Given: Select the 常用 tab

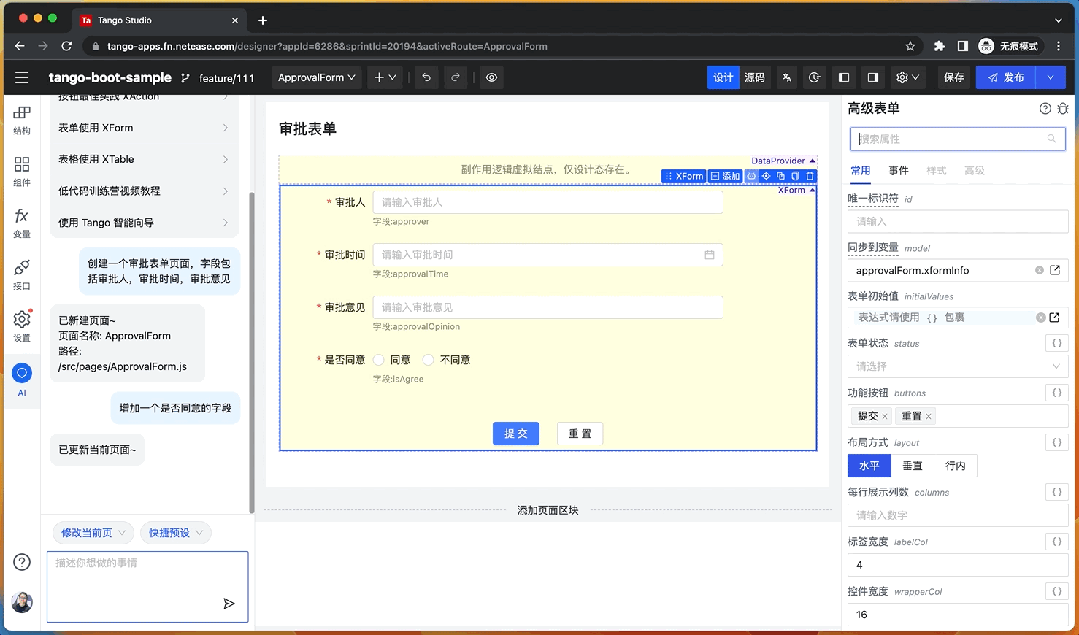Looking at the screenshot, I should coord(860,171).
